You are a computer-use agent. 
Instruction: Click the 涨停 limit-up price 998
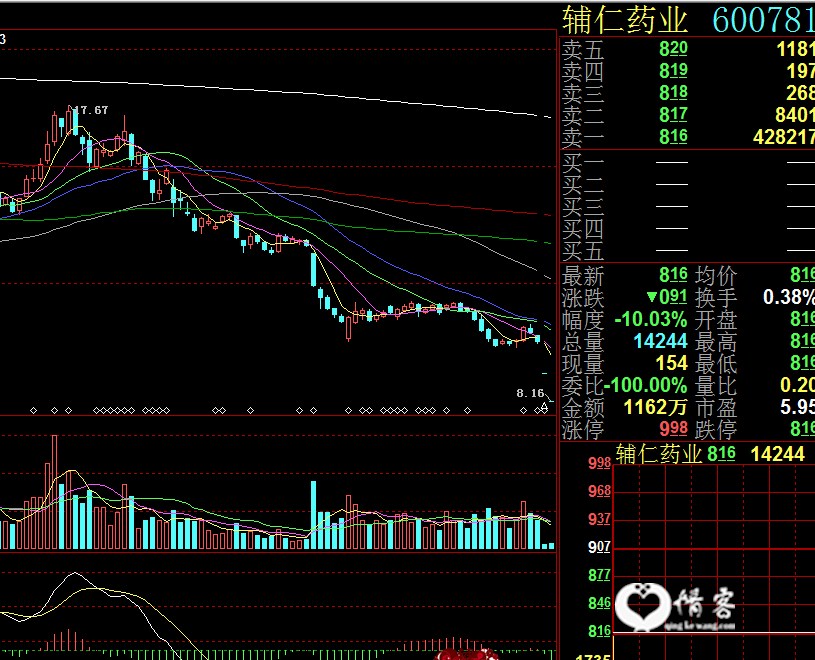pyautogui.click(x=673, y=429)
